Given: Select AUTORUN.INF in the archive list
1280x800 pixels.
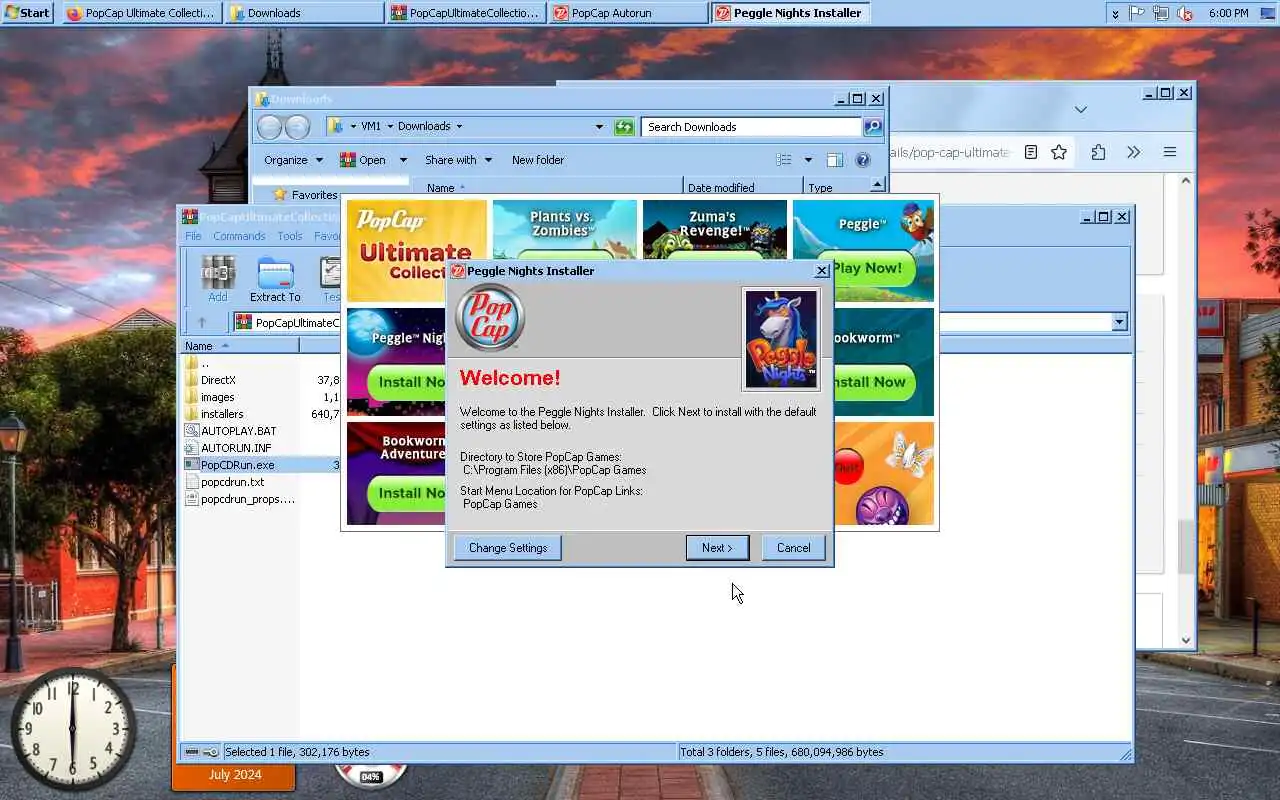Looking at the screenshot, I should 236,448.
